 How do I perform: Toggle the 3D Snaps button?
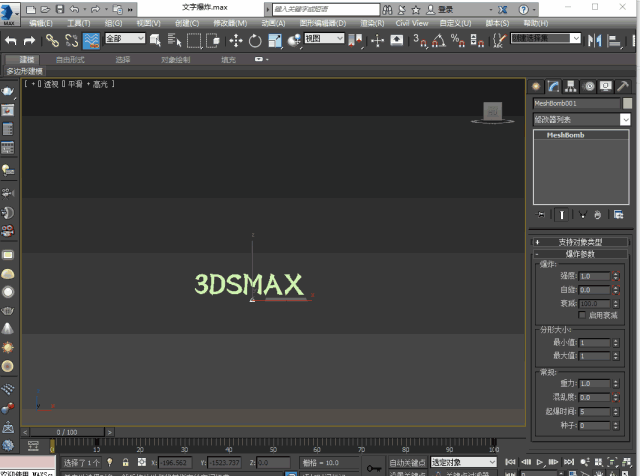click(420, 40)
